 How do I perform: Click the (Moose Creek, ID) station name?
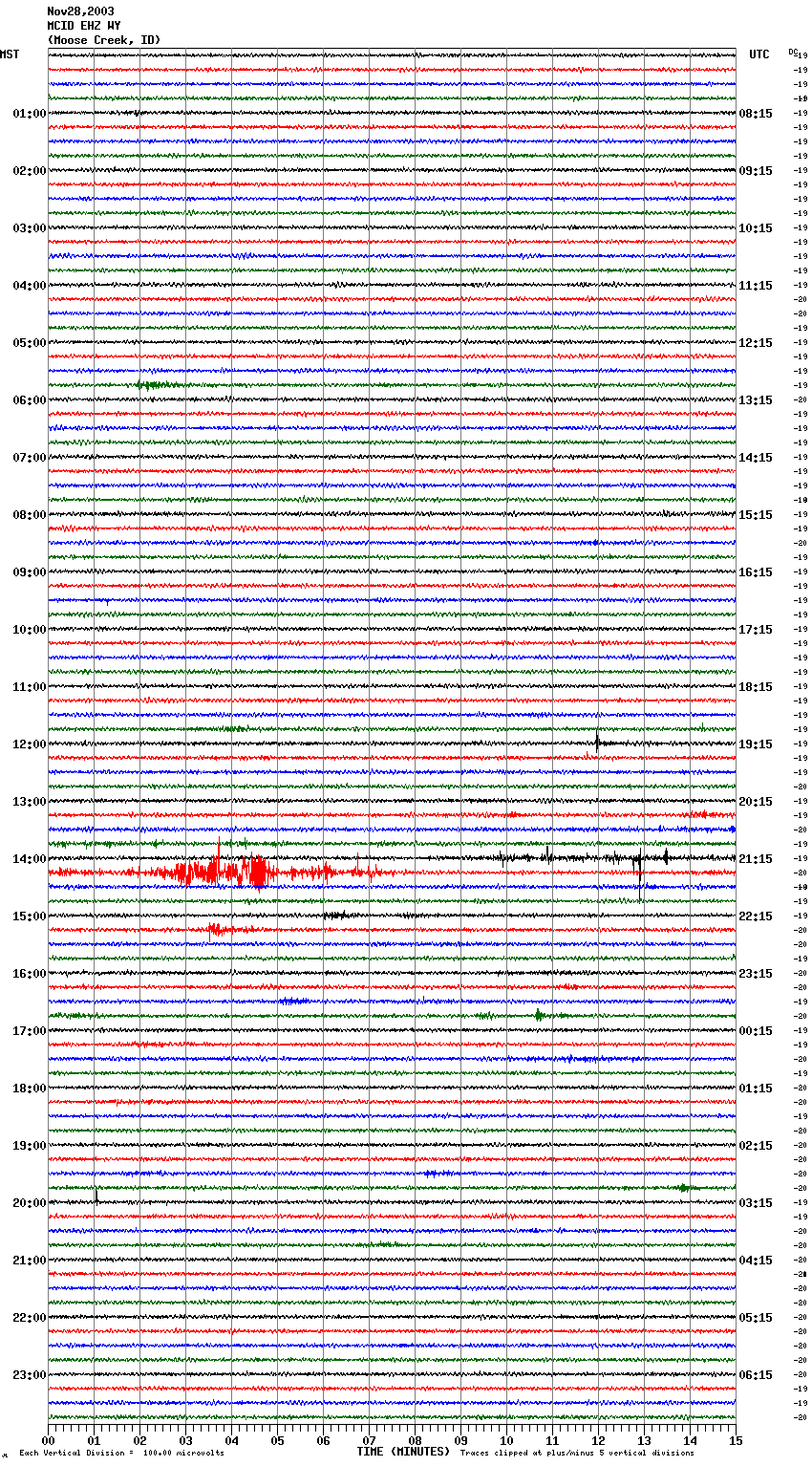[104, 40]
